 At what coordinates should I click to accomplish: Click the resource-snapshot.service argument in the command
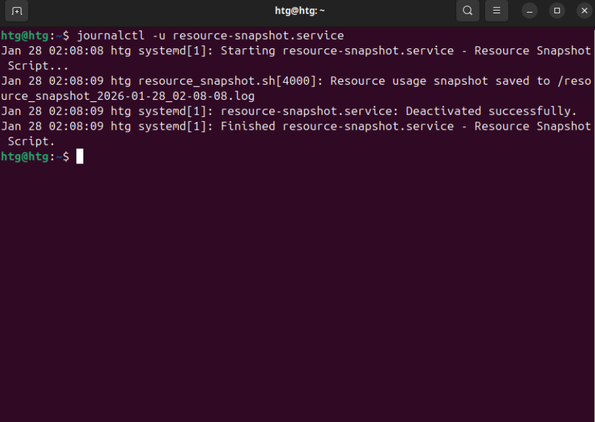(258, 36)
